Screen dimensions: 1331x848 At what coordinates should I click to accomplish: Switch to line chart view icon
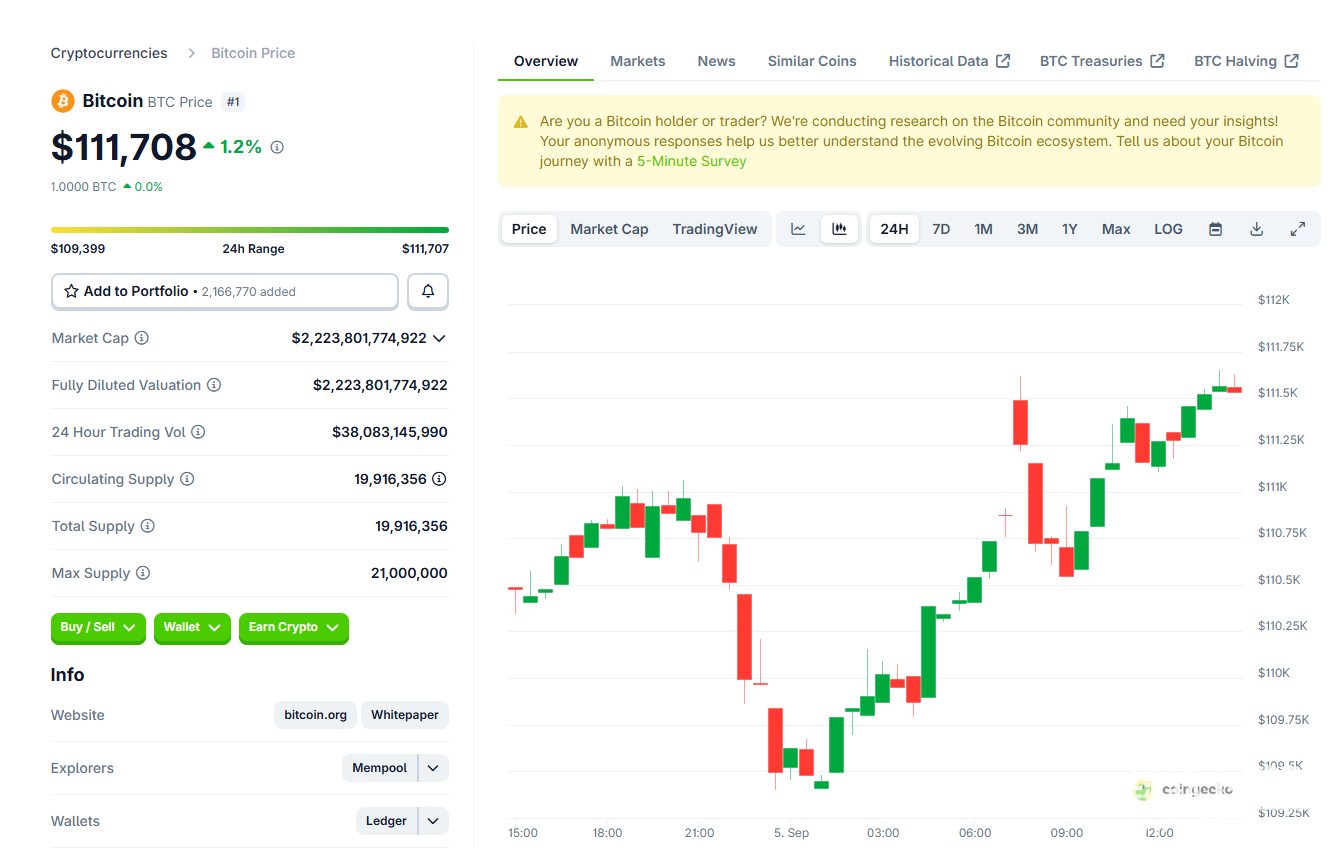(x=798, y=229)
